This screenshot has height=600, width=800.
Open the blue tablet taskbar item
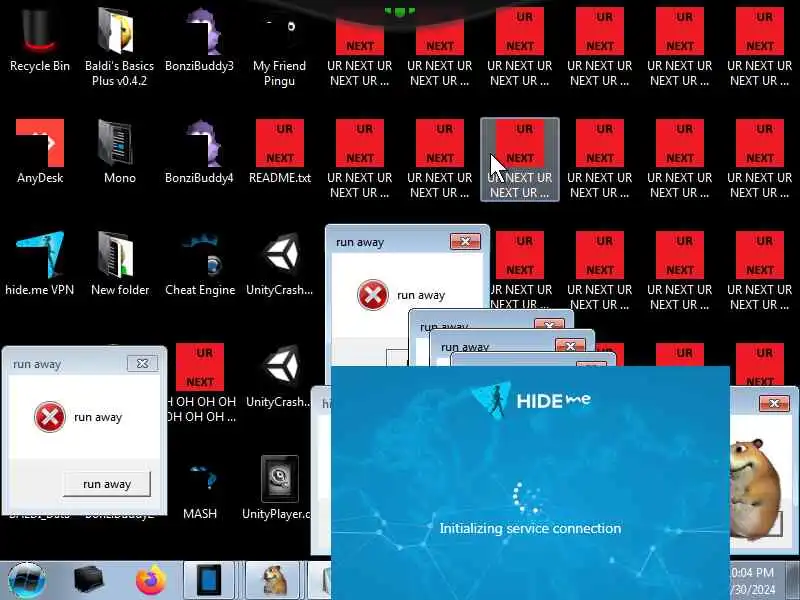tap(209, 581)
